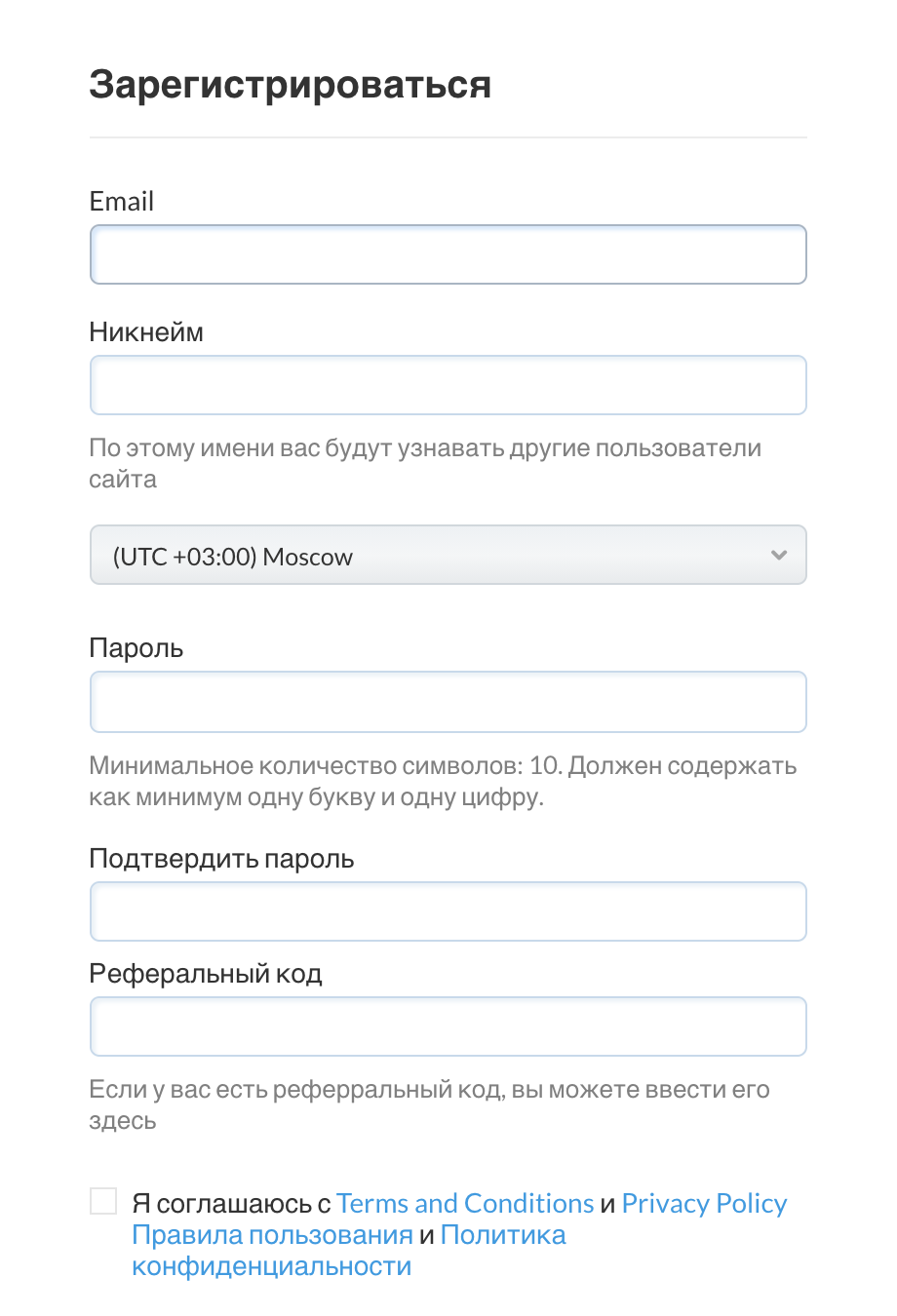Click the Подтвердить пароль label
The width and height of the screenshot is (897, 1316).
click(221, 859)
